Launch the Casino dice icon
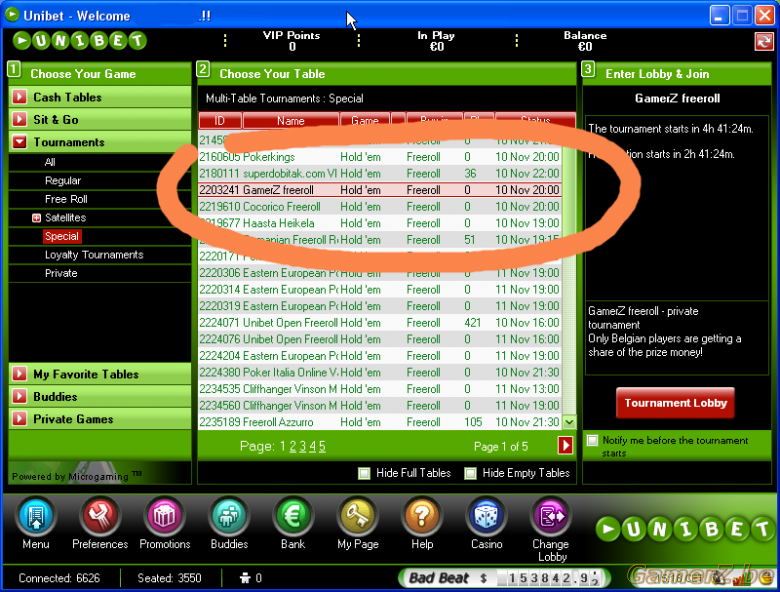Image resolution: width=780 pixels, height=592 pixels. [x=487, y=517]
